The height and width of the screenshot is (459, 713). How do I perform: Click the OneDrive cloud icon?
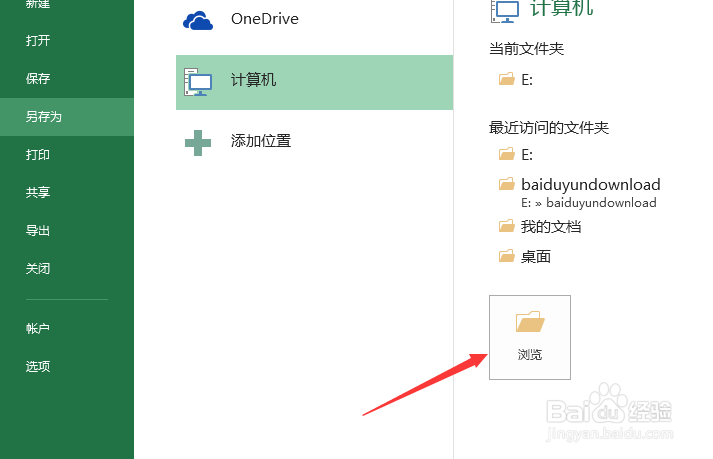pyautogui.click(x=198, y=21)
